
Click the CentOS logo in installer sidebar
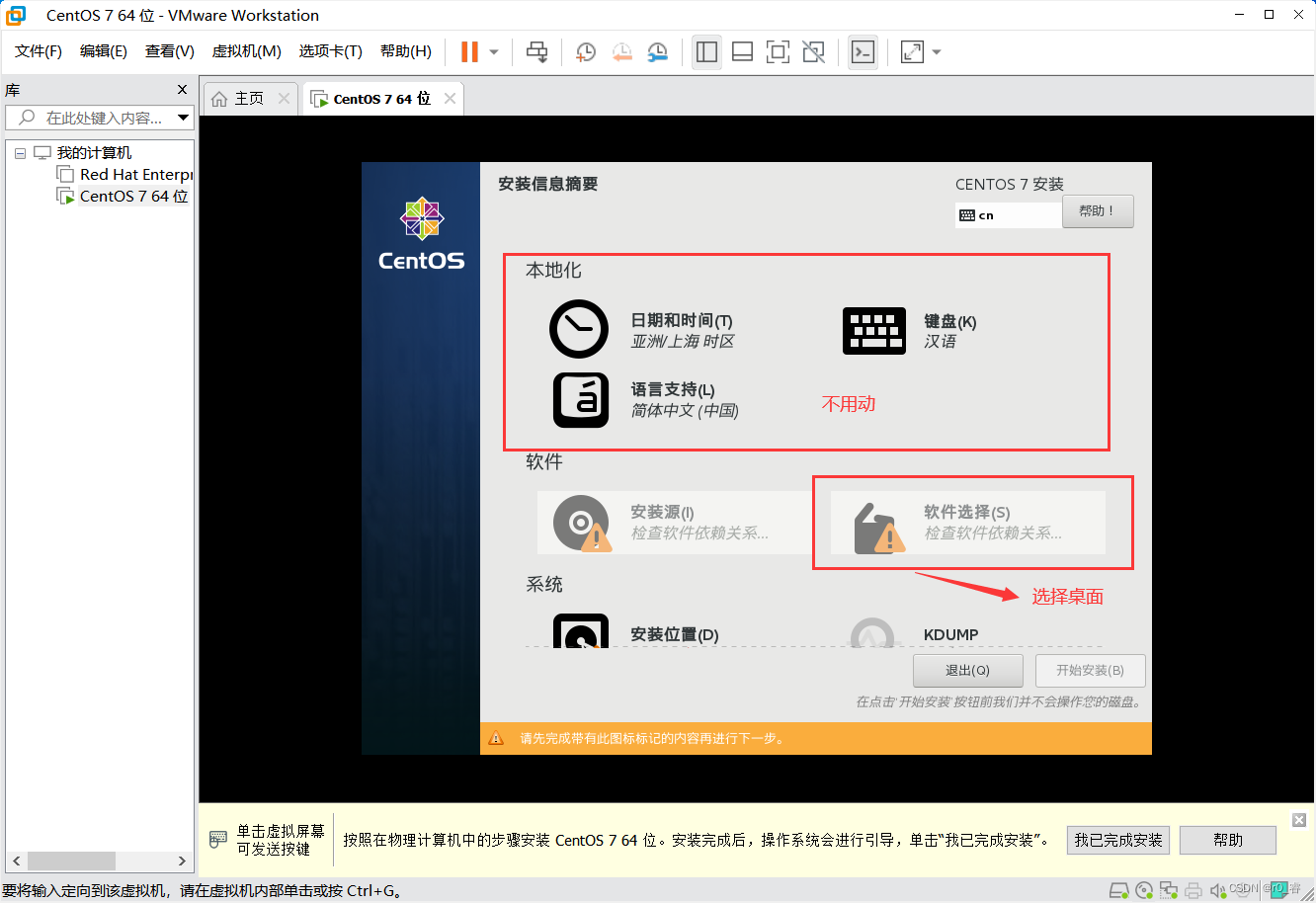tap(422, 234)
